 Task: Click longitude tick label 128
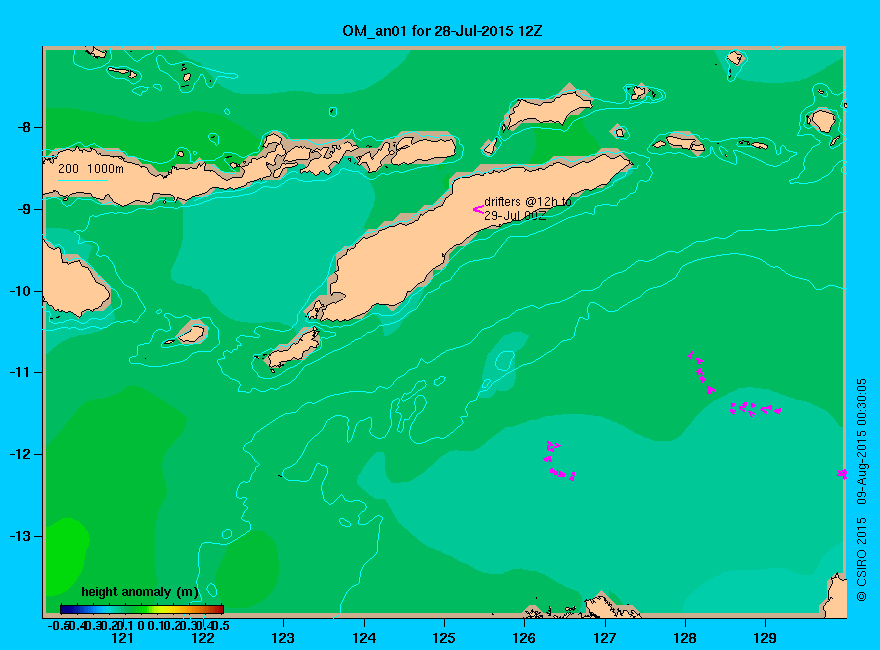click(685, 638)
